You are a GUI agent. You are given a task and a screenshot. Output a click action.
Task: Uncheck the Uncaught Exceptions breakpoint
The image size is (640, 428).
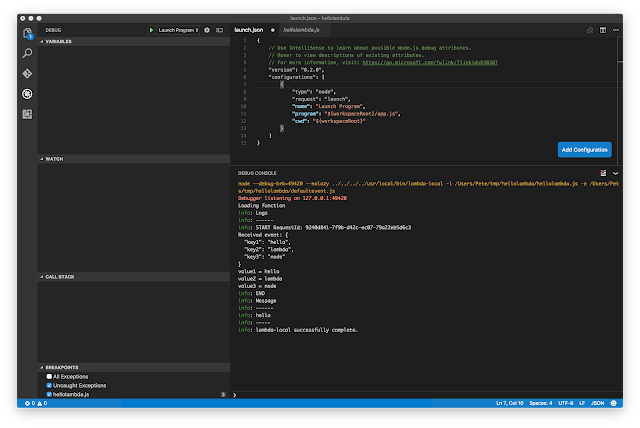pyautogui.click(x=50, y=386)
